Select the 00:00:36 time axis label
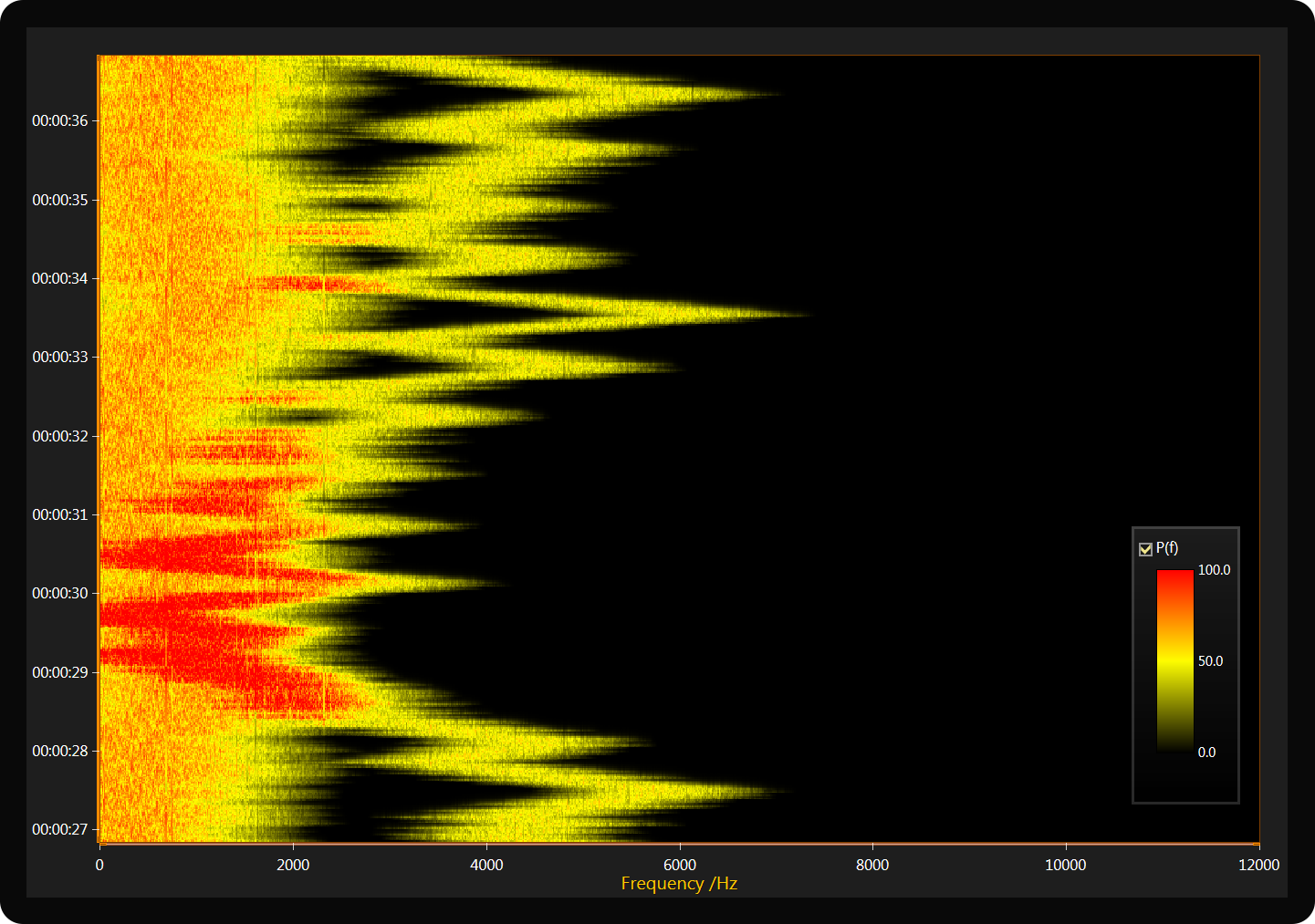The width and height of the screenshot is (1315, 924). pyautogui.click(x=60, y=120)
